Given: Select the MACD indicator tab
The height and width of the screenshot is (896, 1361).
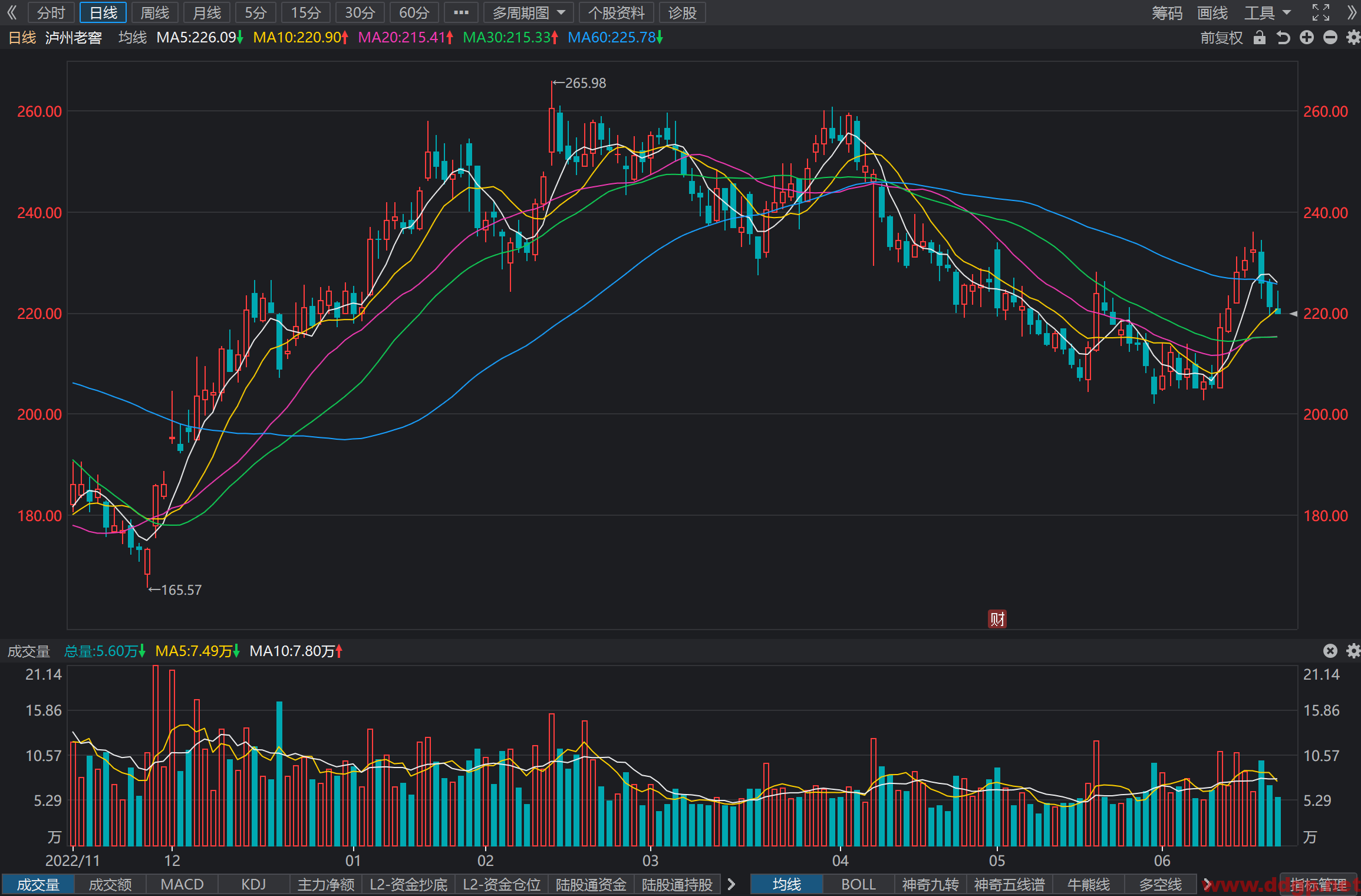Looking at the screenshot, I should click(182, 884).
